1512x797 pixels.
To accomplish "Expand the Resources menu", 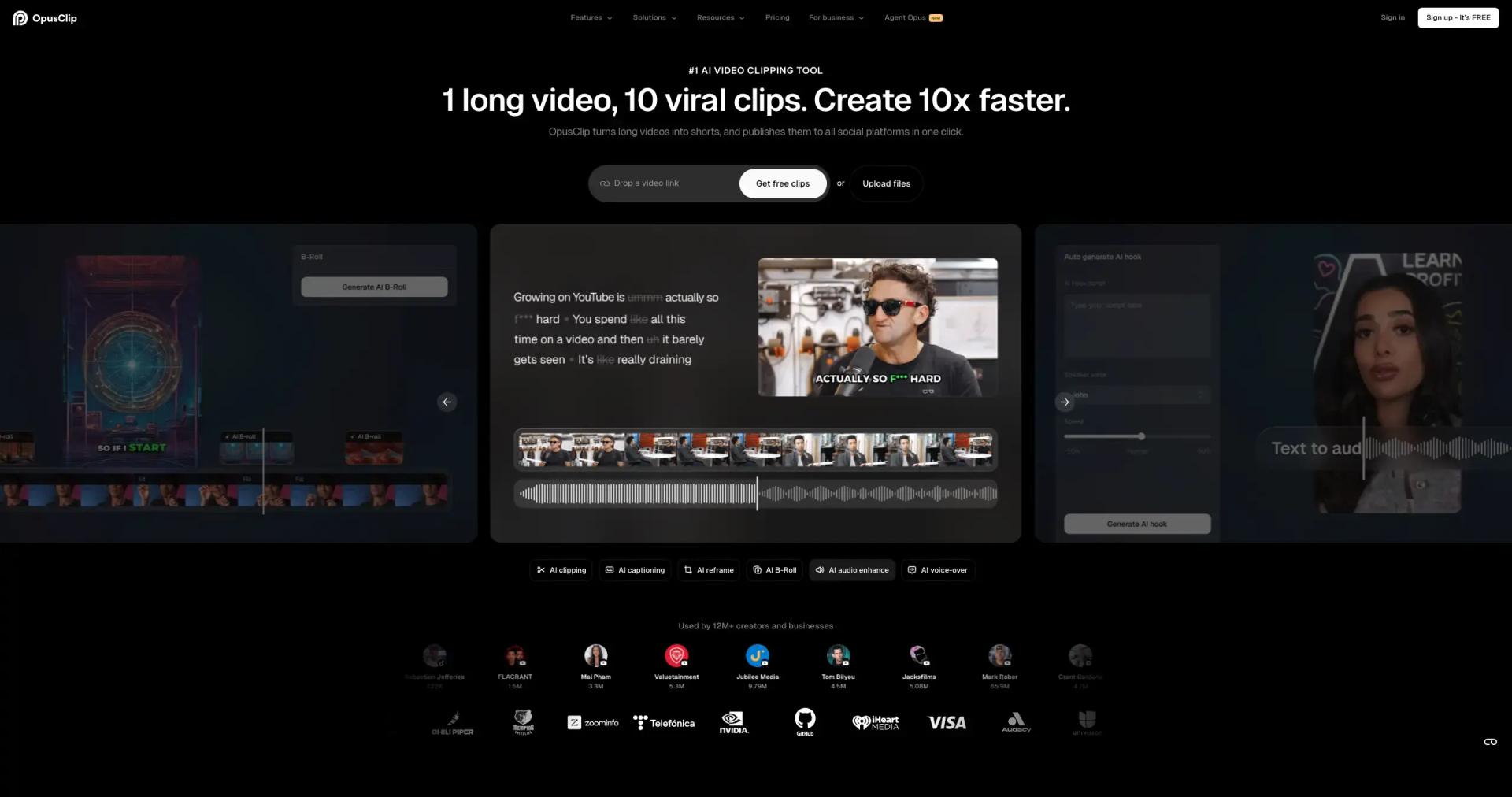I will 720,17.
